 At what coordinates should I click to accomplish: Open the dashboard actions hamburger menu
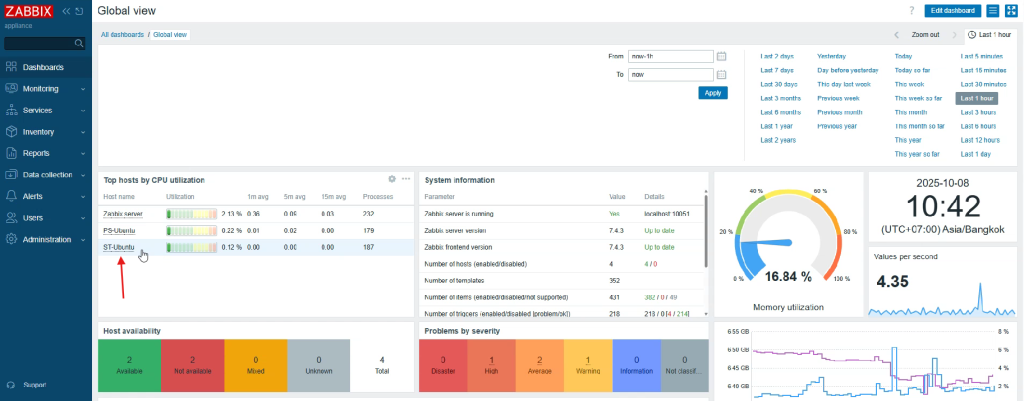click(993, 10)
